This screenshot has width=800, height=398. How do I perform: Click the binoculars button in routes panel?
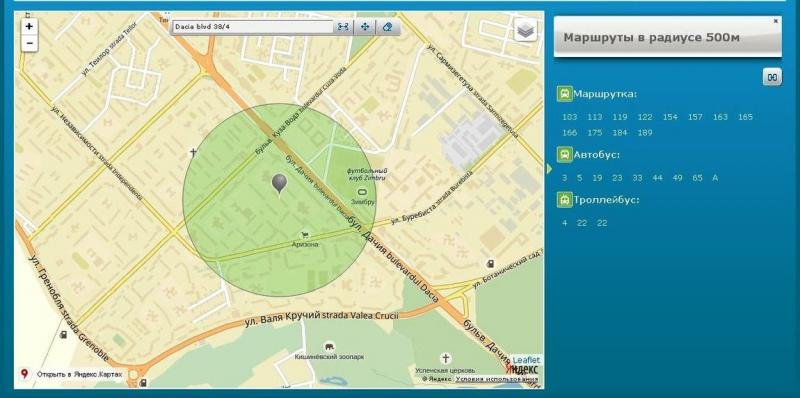click(772, 77)
